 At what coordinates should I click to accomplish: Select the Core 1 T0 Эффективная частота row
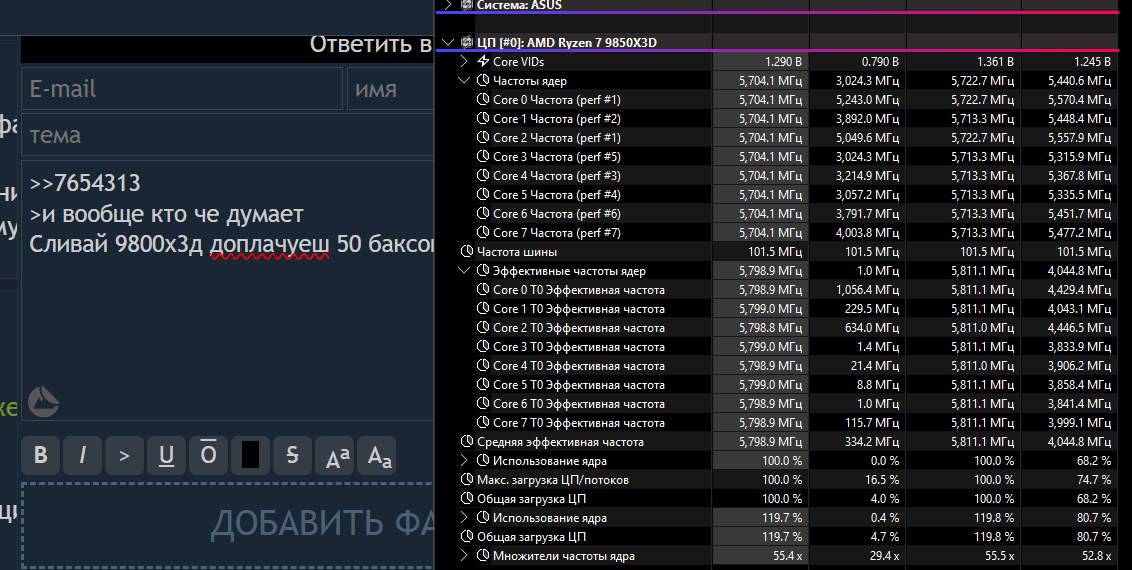click(x=778, y=309)
